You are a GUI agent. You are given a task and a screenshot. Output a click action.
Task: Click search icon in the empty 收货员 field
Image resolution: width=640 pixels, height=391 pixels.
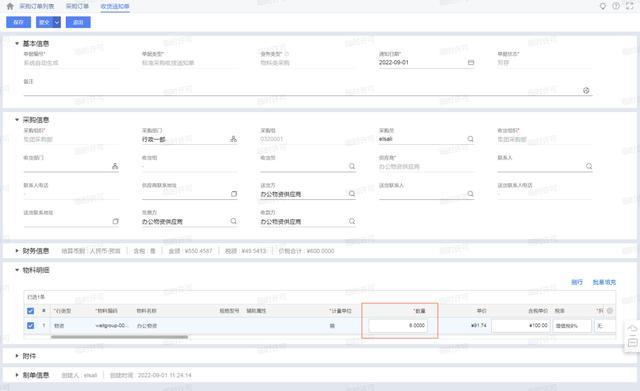[x=352, y=166]
